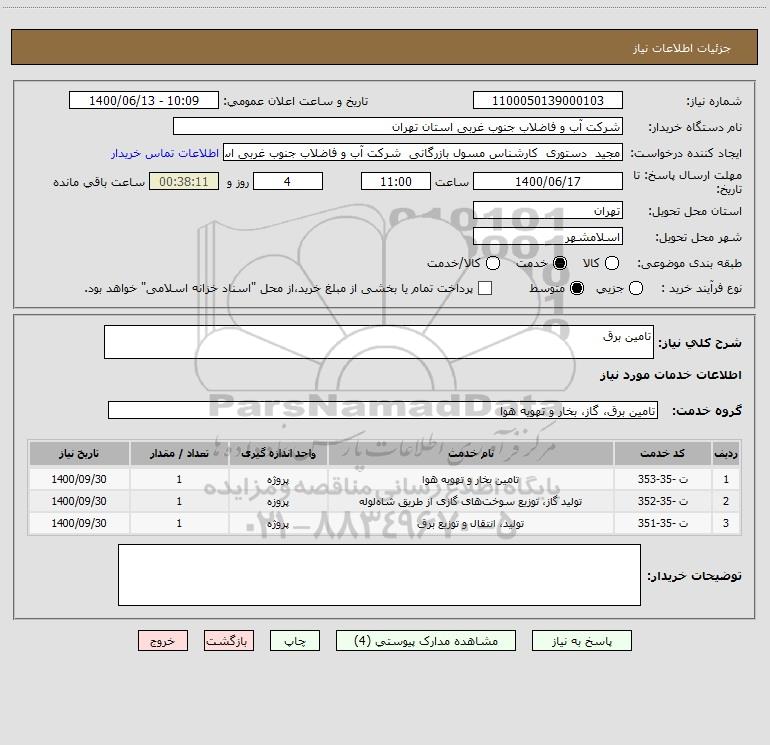
Task: Click the date cell in row 3
Action: click(79, 523)
